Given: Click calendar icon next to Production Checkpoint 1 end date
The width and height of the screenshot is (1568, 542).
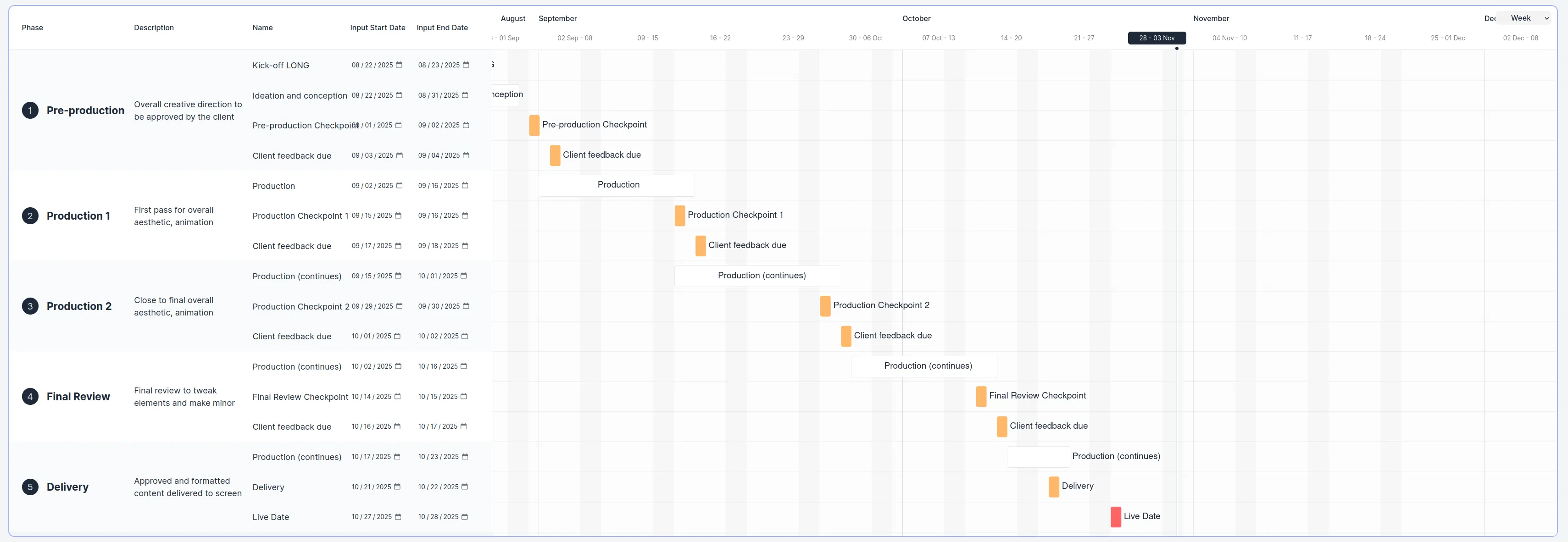Looking at the screenshot, I should 466,216.
